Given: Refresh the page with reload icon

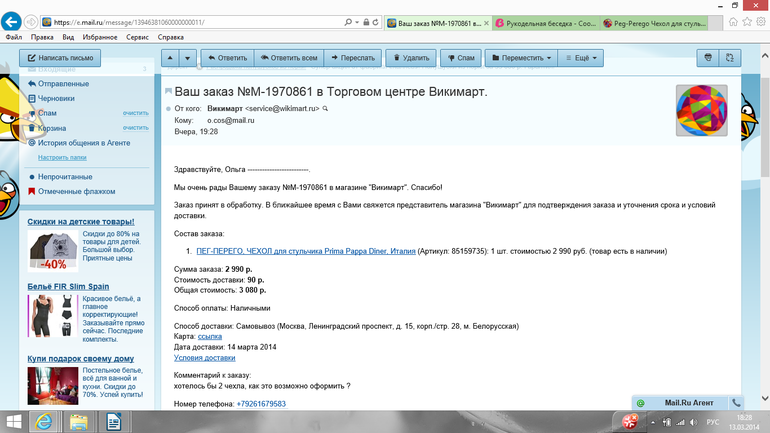Looking at the screenshot, I should [376, 22].
